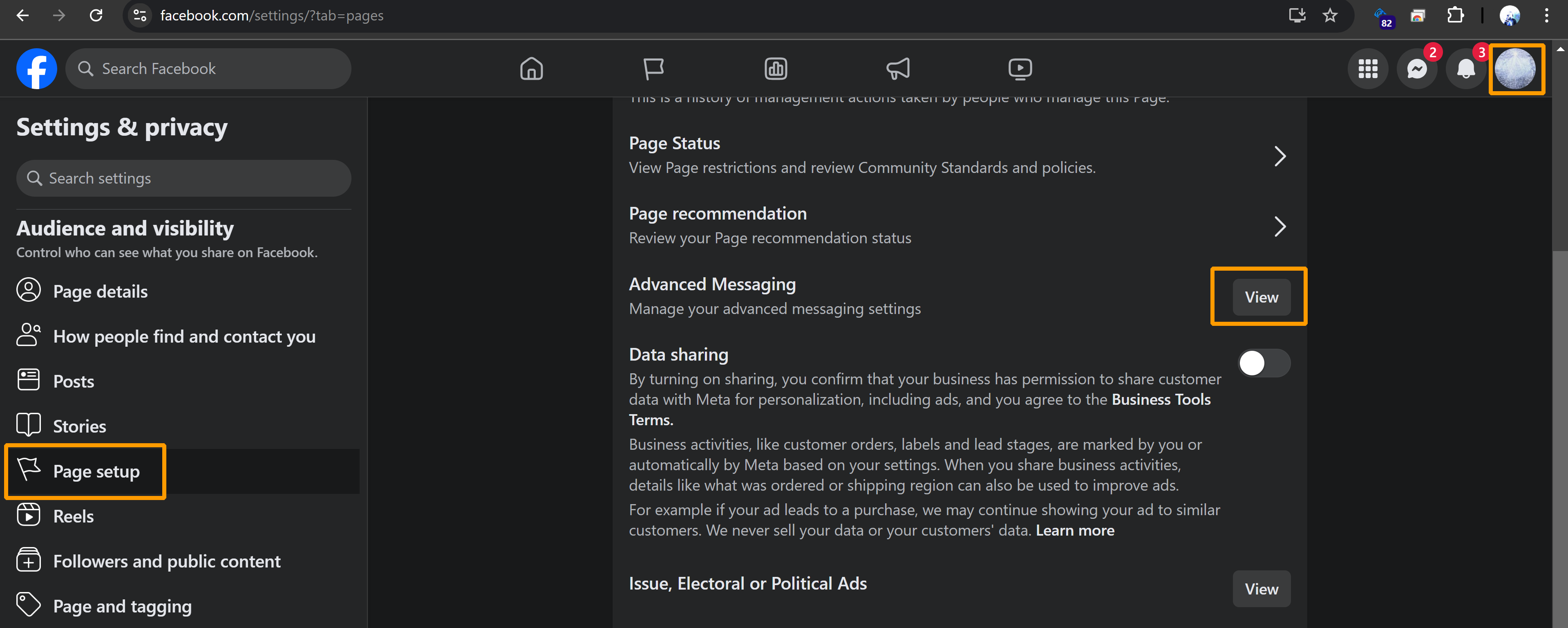Click the Facebook logo icon
The image size is (1568, 628).
pyautogui.click(x=36, y=69)
